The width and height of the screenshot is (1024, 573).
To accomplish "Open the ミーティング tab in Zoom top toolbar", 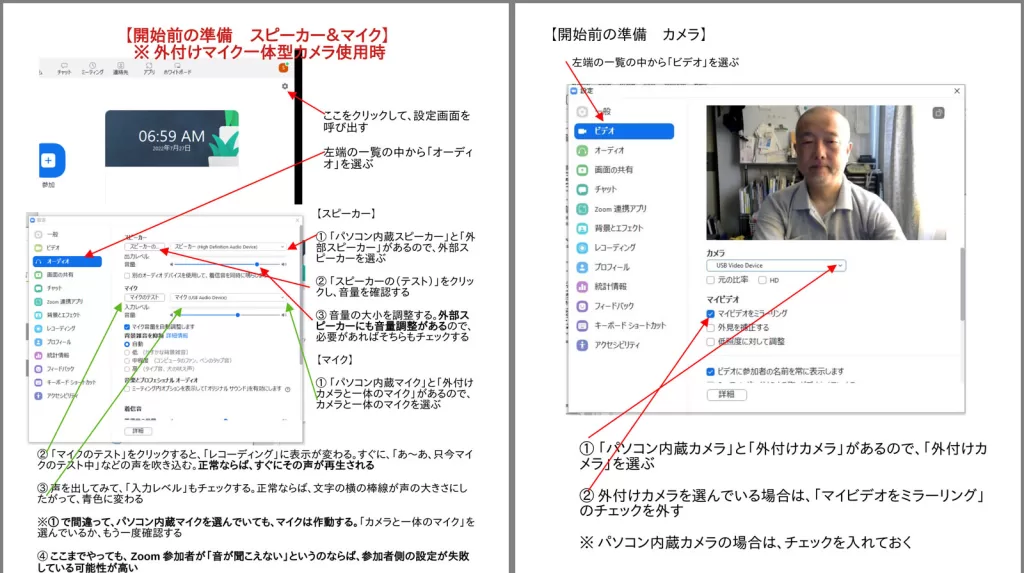I will 92,69.
